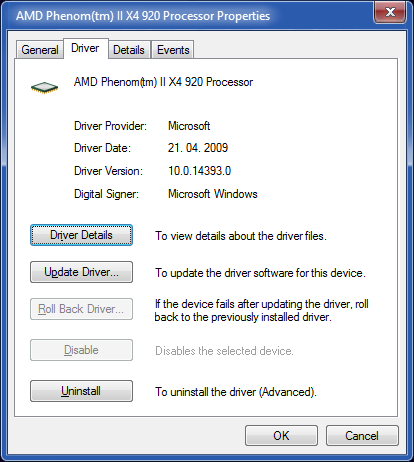Open Driver Details button
Screen dimensions: 414x462
(x=81, y=235)
